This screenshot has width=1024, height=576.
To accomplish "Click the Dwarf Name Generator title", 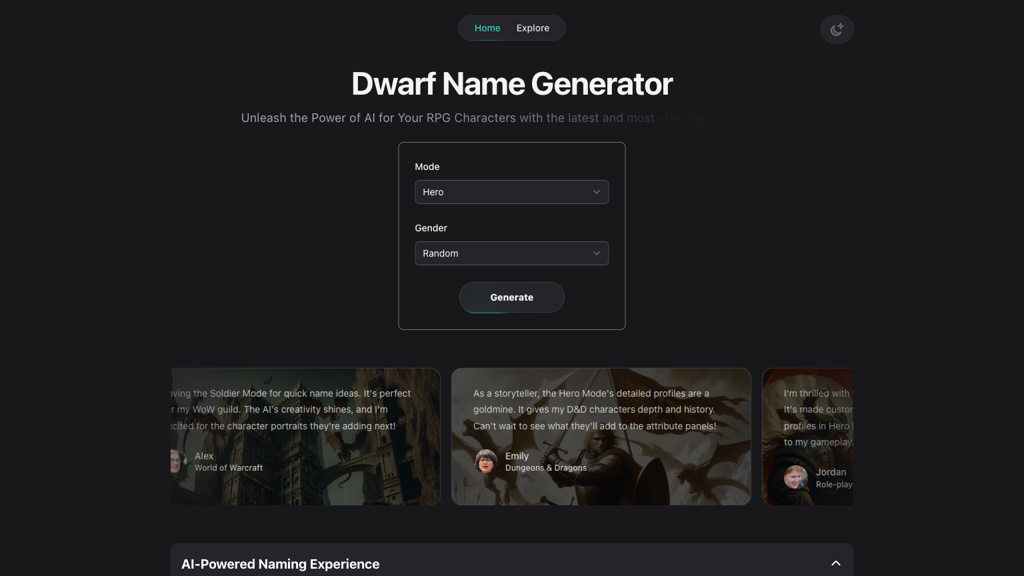I will (511, 84).
